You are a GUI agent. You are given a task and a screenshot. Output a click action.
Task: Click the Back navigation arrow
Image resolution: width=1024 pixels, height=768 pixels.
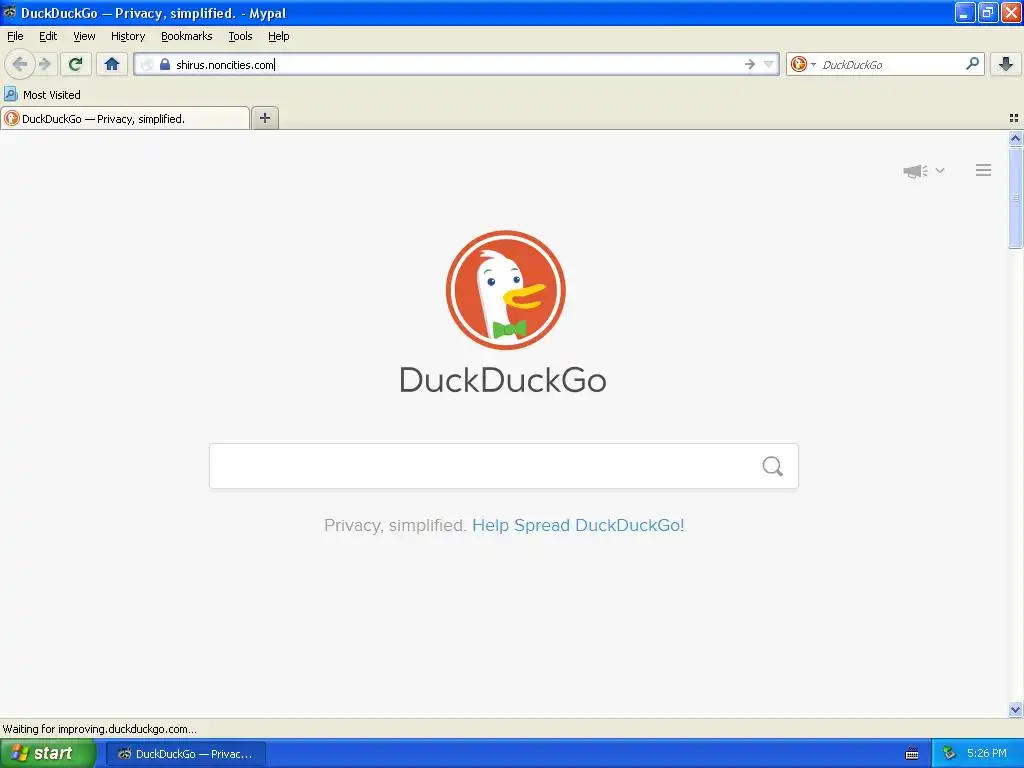pyautogui.click(x=20, y=64)
